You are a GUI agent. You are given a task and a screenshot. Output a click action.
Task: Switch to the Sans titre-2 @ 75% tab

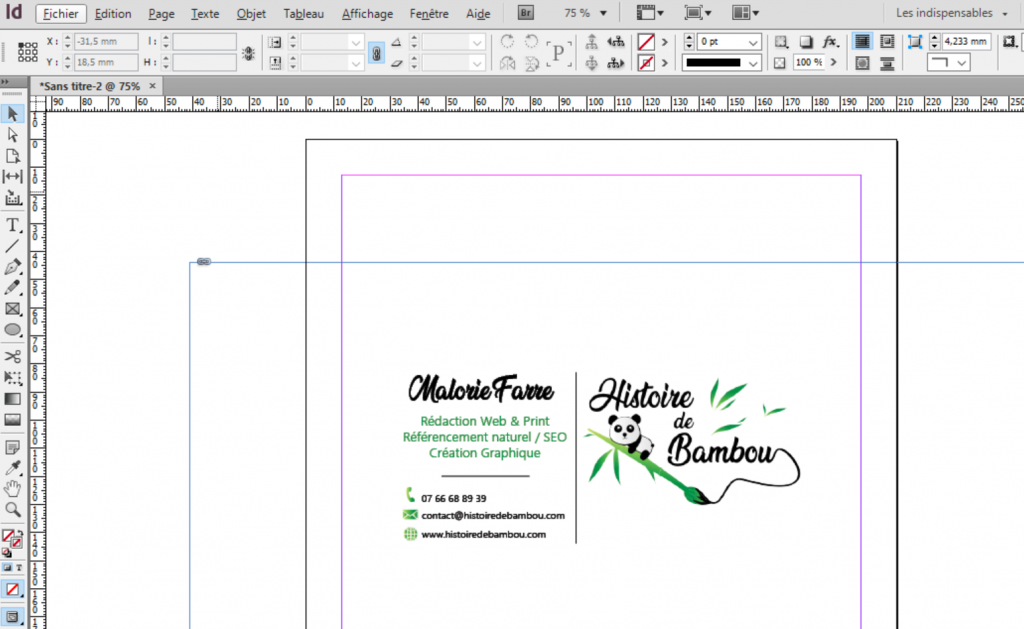(x=89, y=86)
